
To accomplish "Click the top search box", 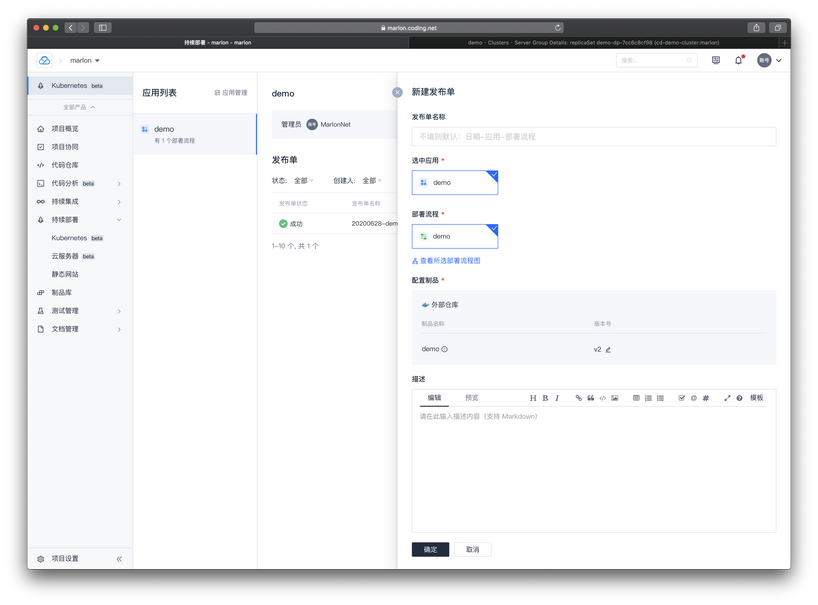I will [x=656, y=60].
